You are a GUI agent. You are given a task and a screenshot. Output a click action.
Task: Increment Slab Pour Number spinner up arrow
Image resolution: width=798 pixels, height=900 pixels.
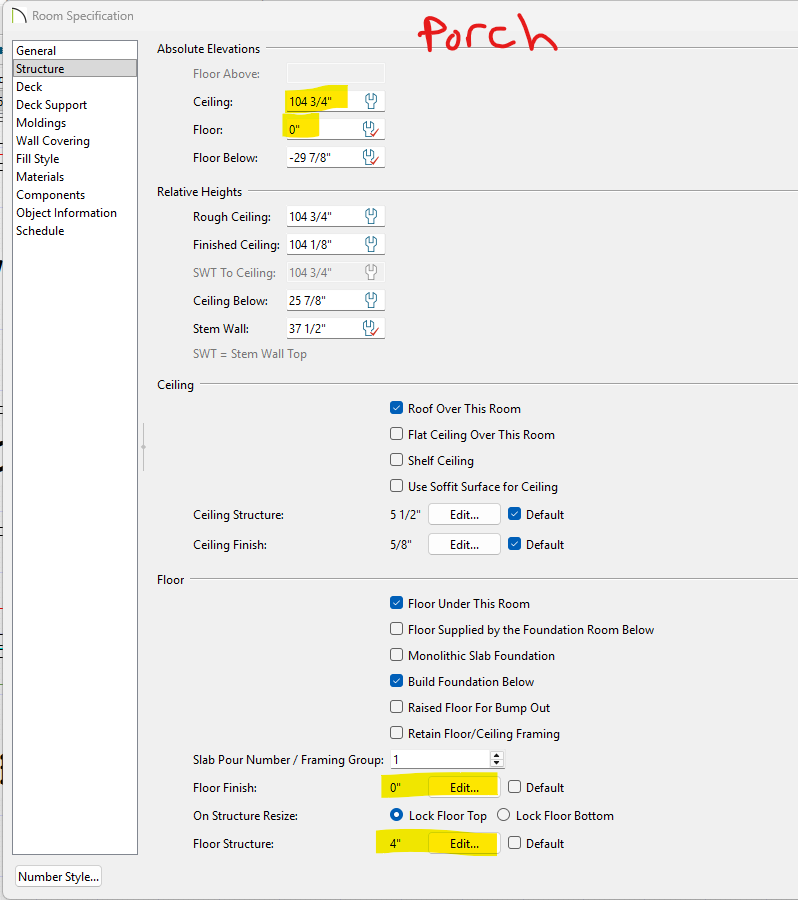click(x=497, y=755)
